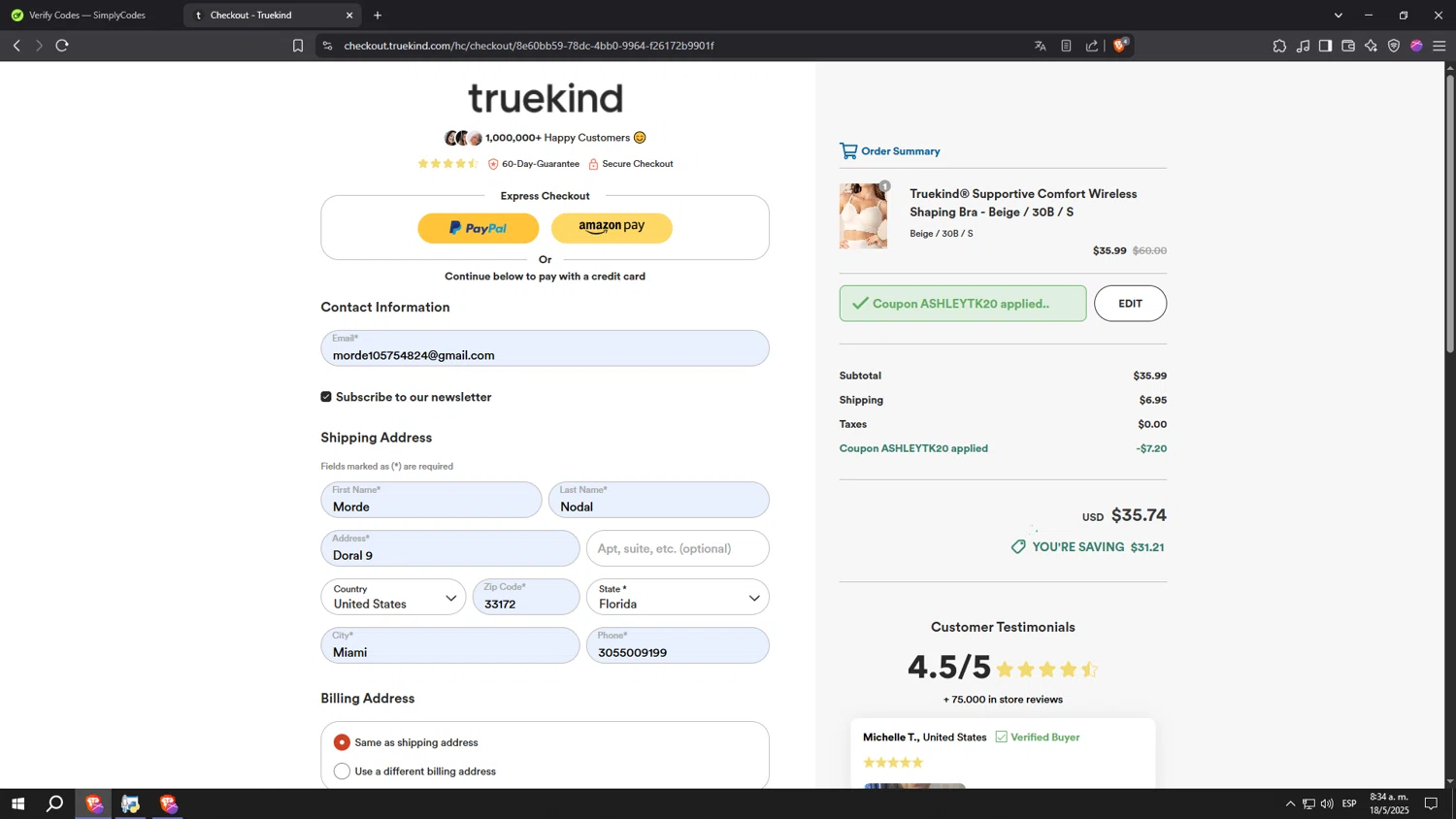
Task: Click the page vertical scrollbar
Action: pos(1450,213)
